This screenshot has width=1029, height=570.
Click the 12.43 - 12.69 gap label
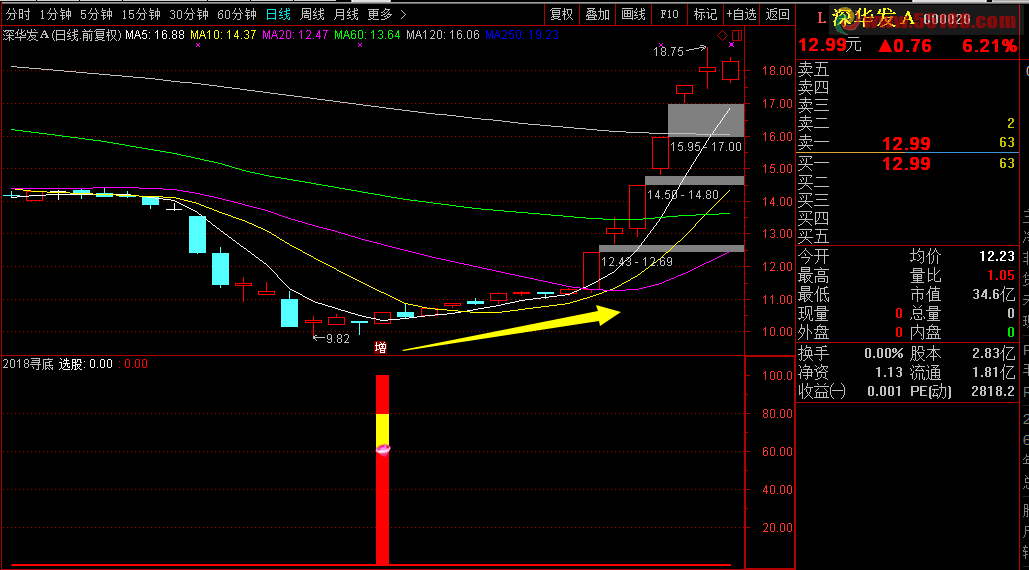click(637, 262)
